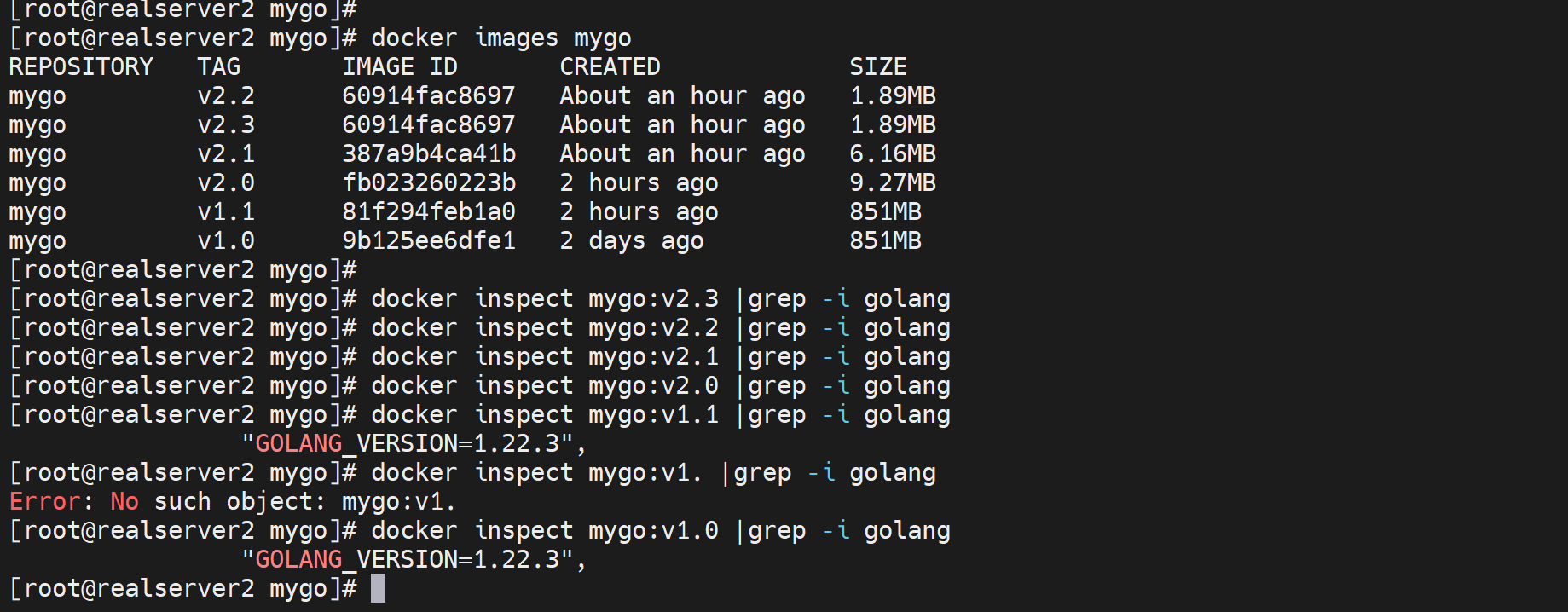1568x612 pixels.
Task: Click the 6.16MB size value
Action: tap(892, 153)
